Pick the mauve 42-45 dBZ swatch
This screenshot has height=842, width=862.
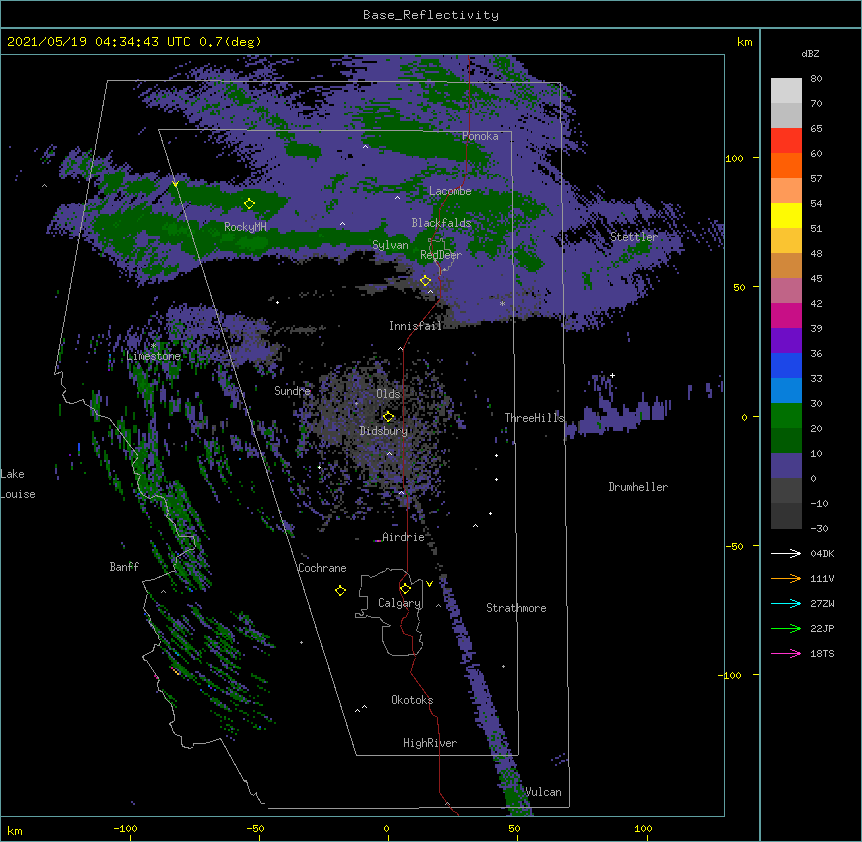(786, 291)
